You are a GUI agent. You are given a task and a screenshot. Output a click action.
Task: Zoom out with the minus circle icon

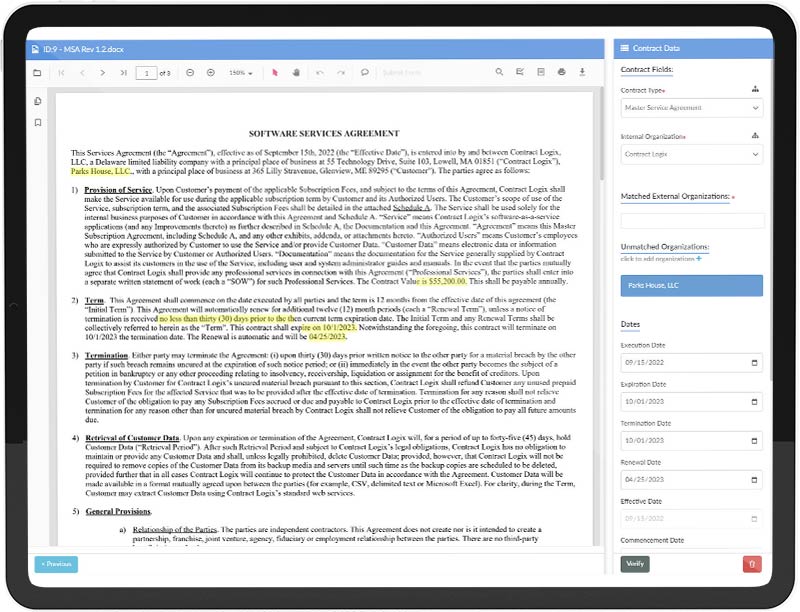point(190,73)
